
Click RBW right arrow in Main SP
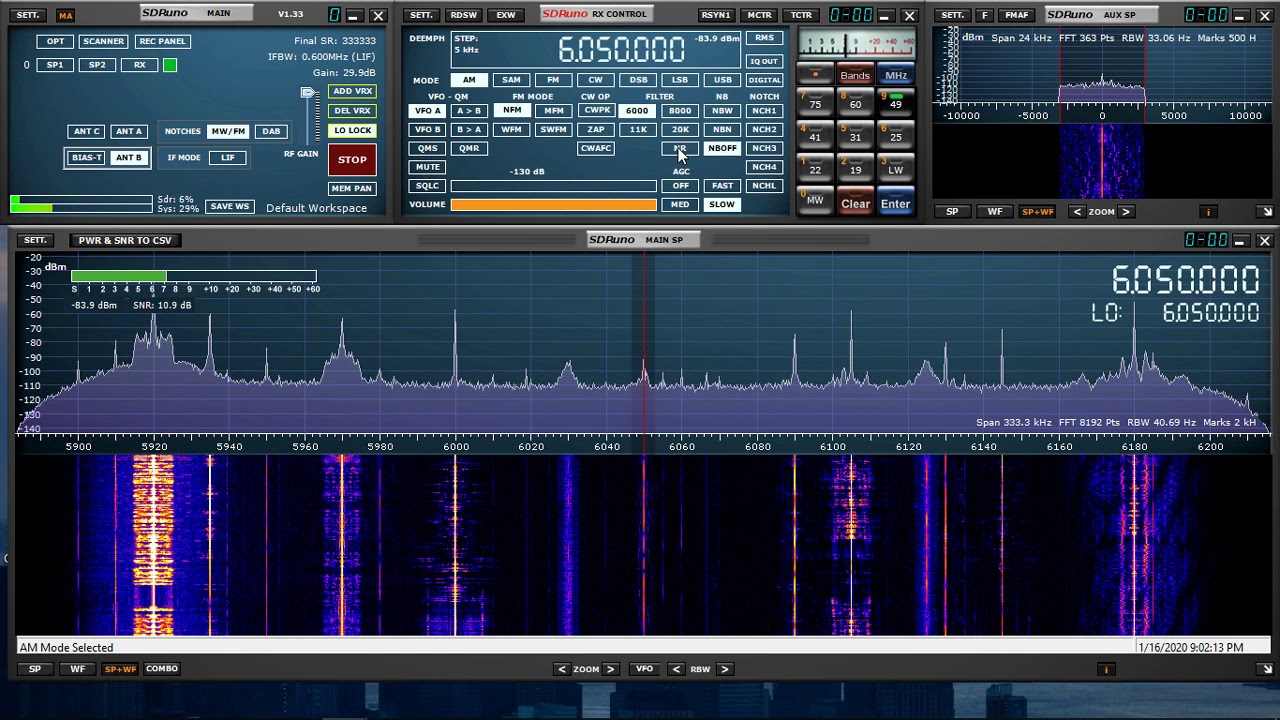(x=724, y=669)
